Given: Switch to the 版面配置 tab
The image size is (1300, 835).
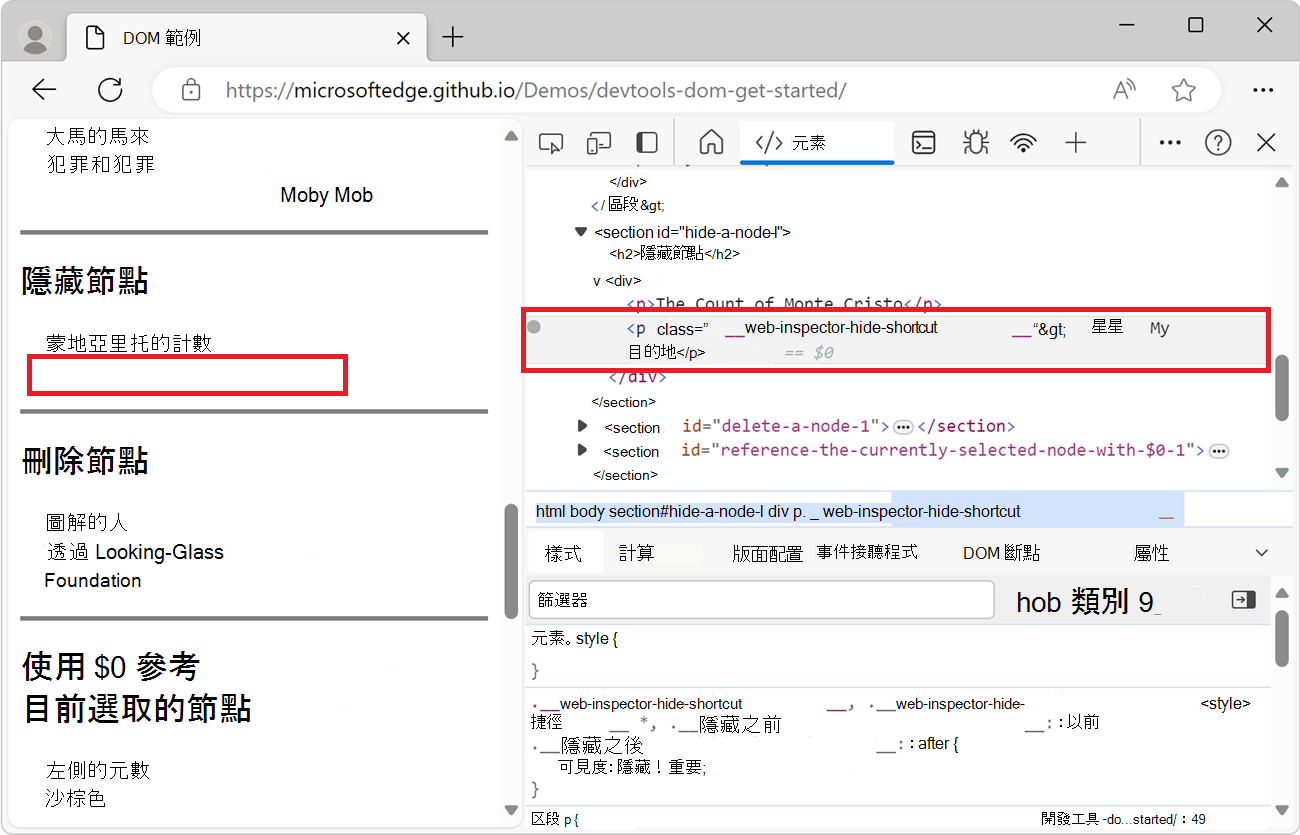Looking at the screenshot, I should [x=767, y=553].
